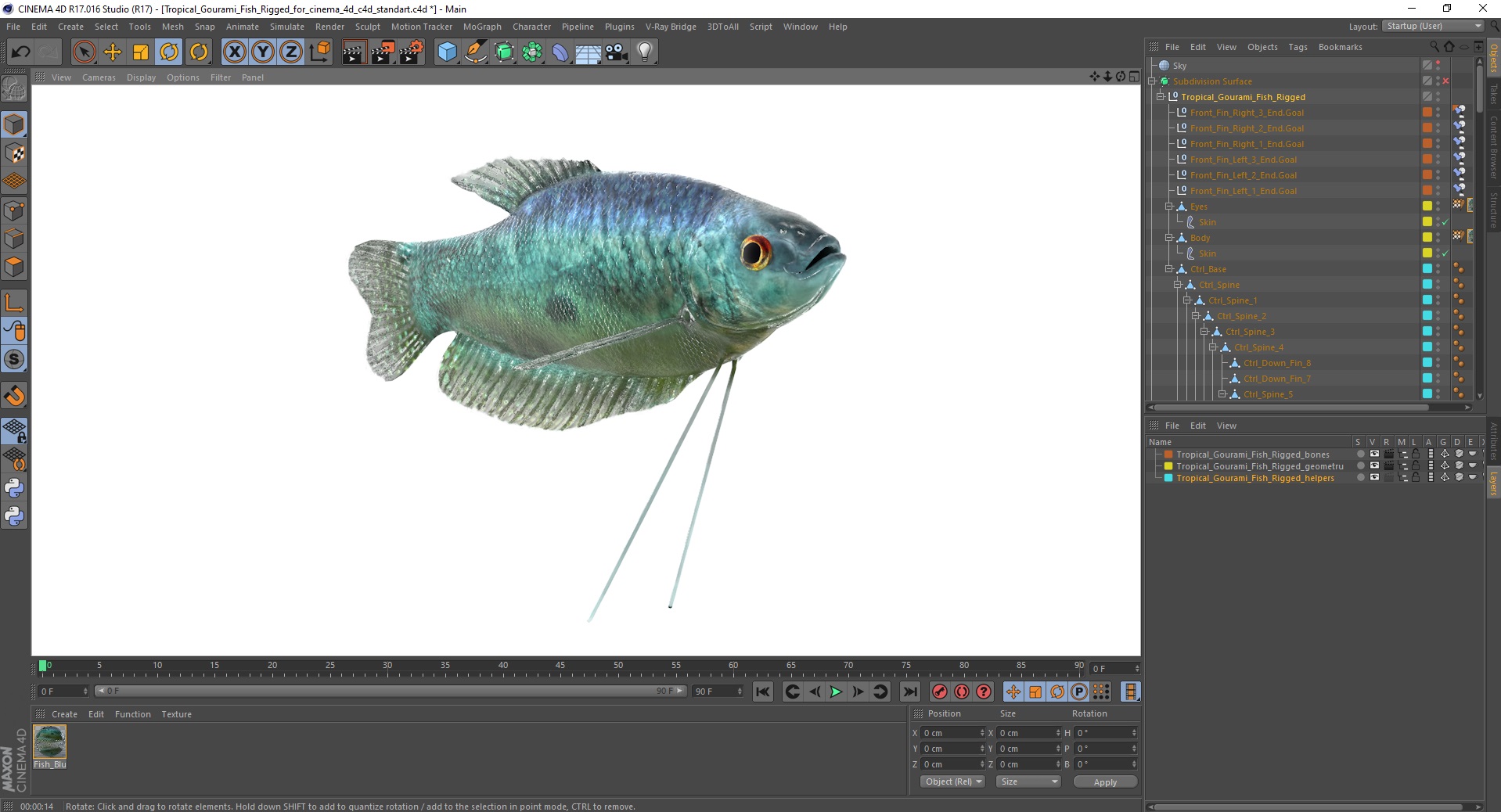Click Record Active Objects button
Viewport: 1501px width, 812px height.
coord(940,692)
